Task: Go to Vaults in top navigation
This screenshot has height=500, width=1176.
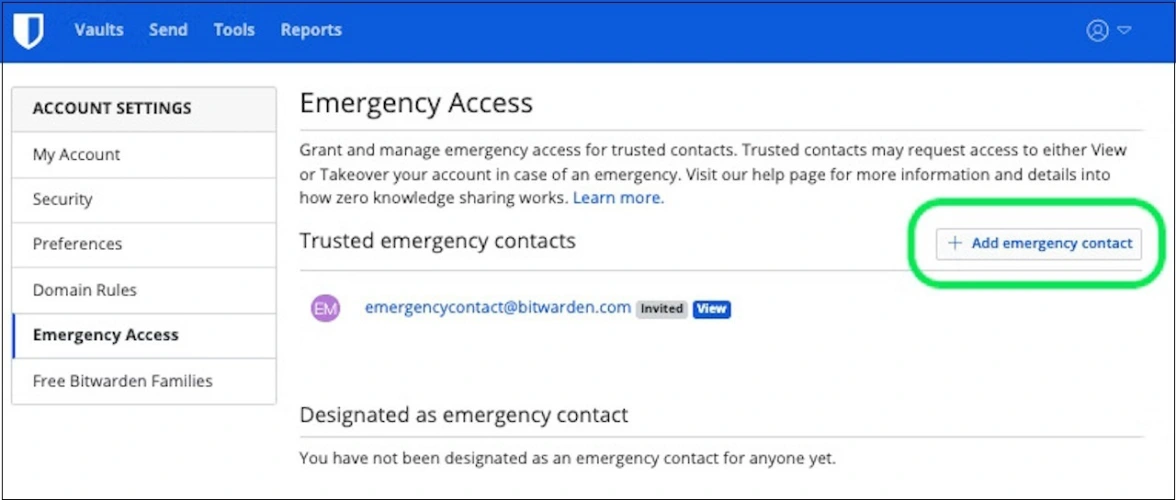Action: (x=99, y=30)
